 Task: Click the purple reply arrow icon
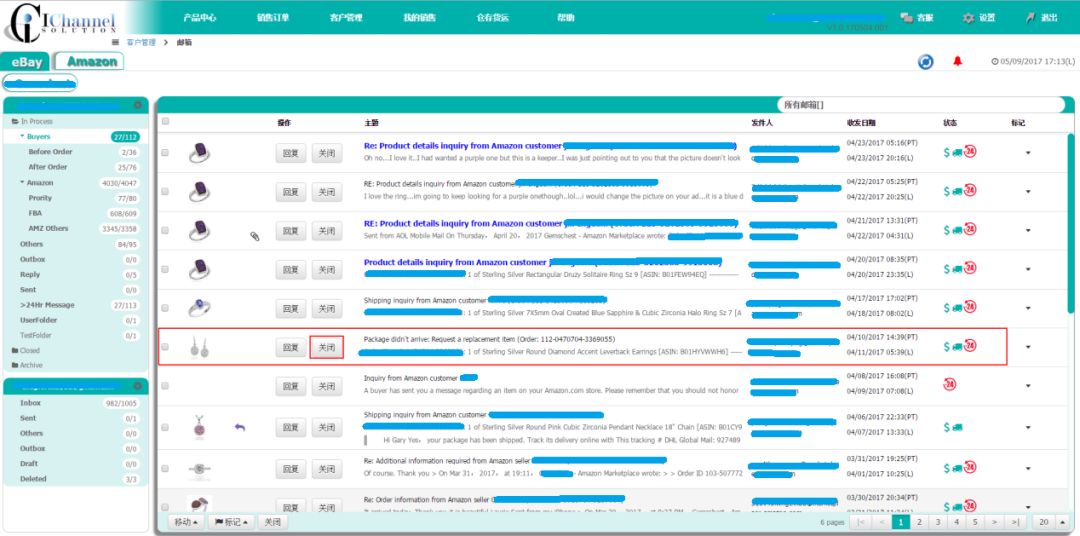click(x=240, y=427)
